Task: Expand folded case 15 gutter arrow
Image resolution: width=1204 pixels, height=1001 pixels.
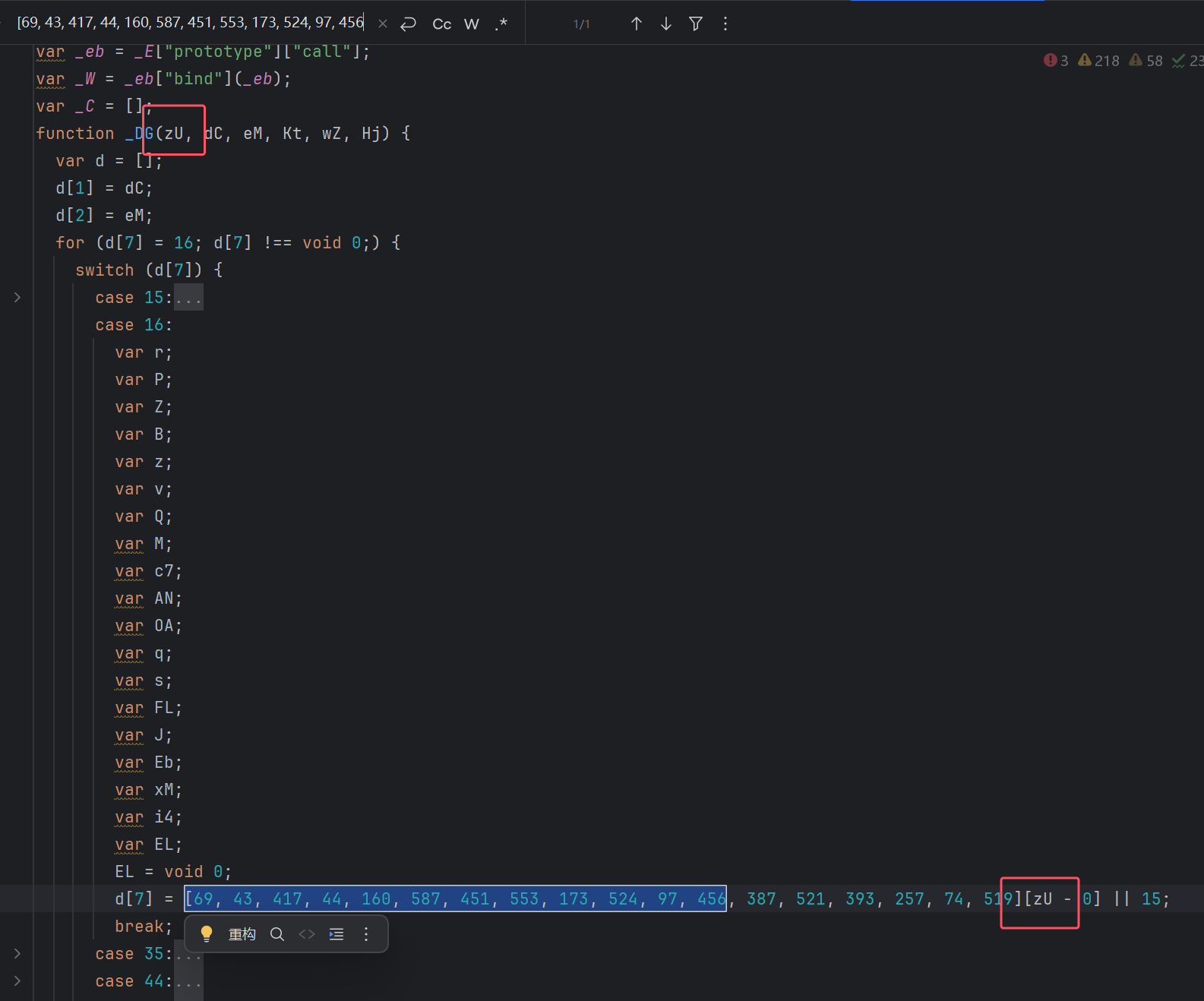Action: tap(17, 298)
